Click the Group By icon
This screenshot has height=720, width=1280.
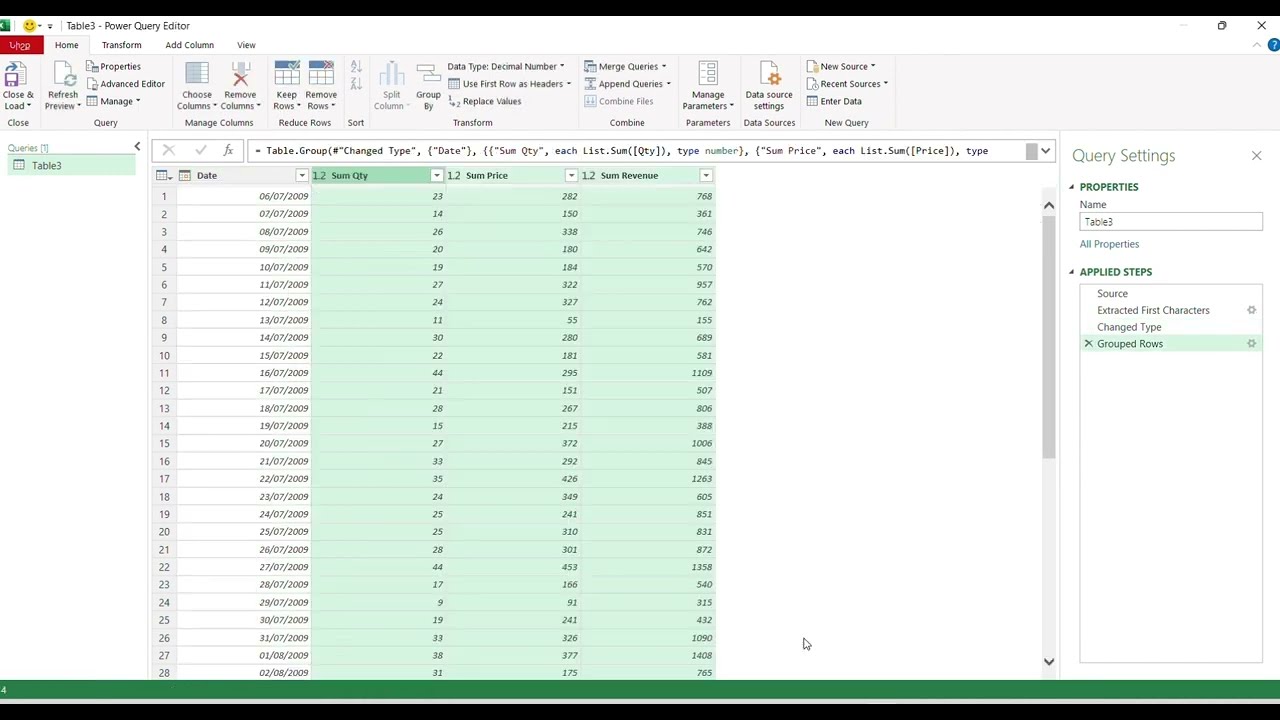pyautogui.click(x=428, y=74)
